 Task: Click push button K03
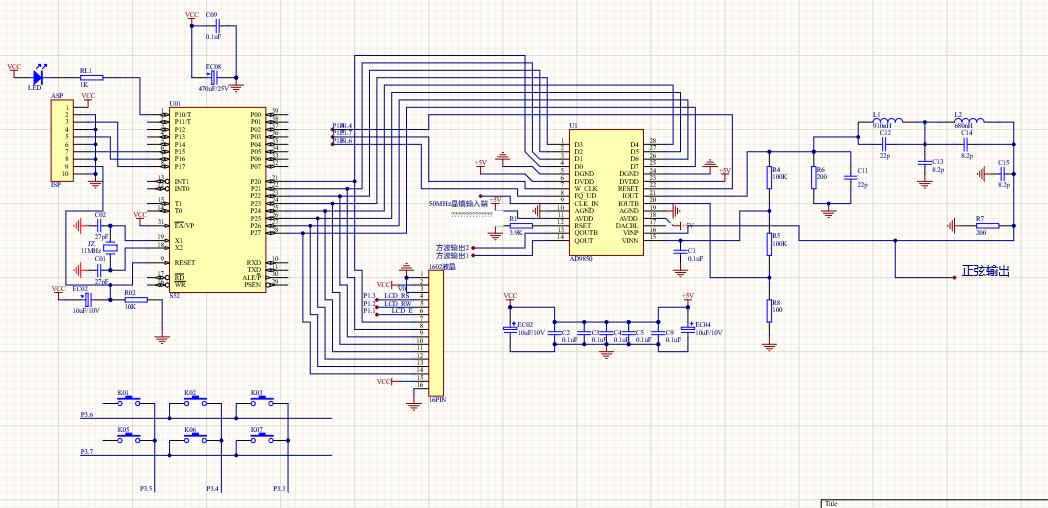tap(261, 402)
